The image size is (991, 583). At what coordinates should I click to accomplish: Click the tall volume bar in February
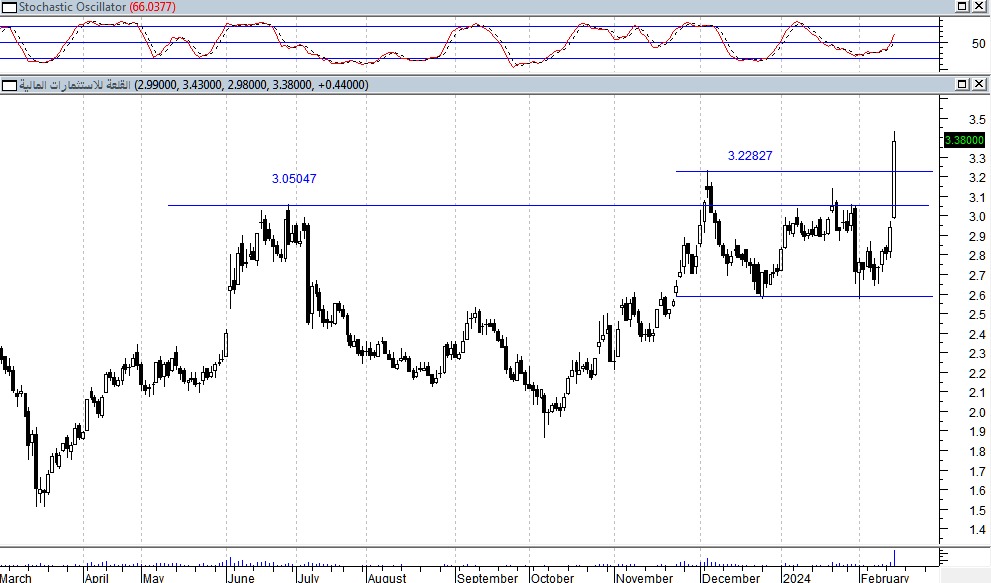point(894,557)
